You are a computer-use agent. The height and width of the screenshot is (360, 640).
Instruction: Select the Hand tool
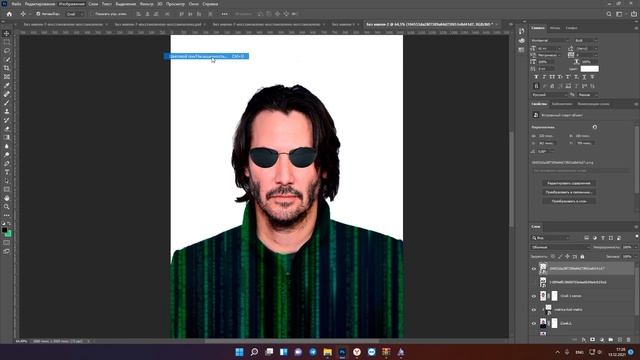7,198
